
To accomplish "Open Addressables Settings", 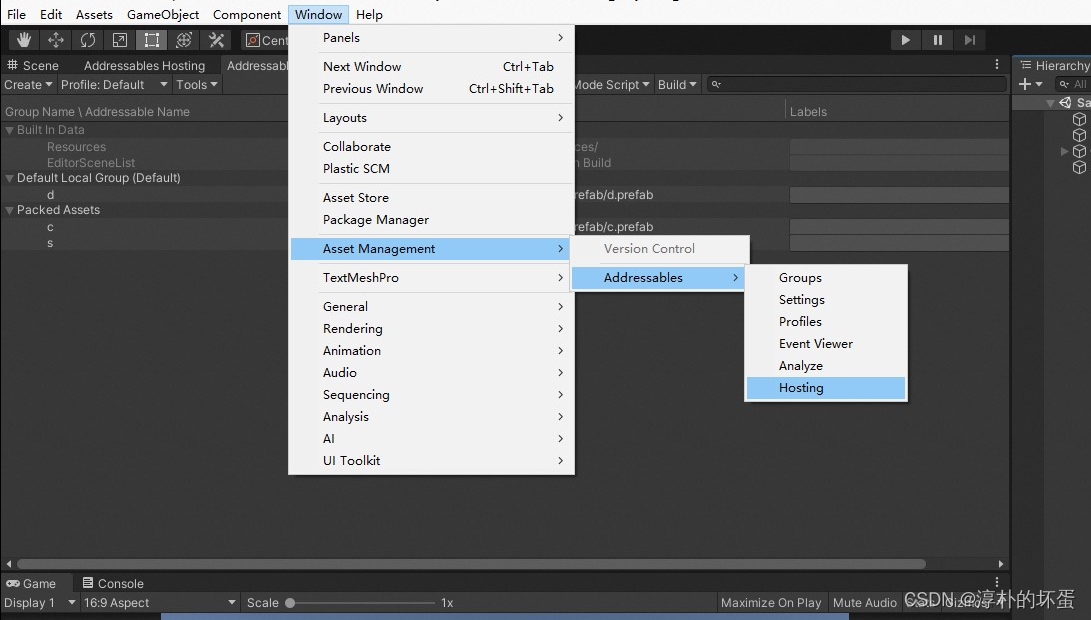I will [x=826, y=300].
